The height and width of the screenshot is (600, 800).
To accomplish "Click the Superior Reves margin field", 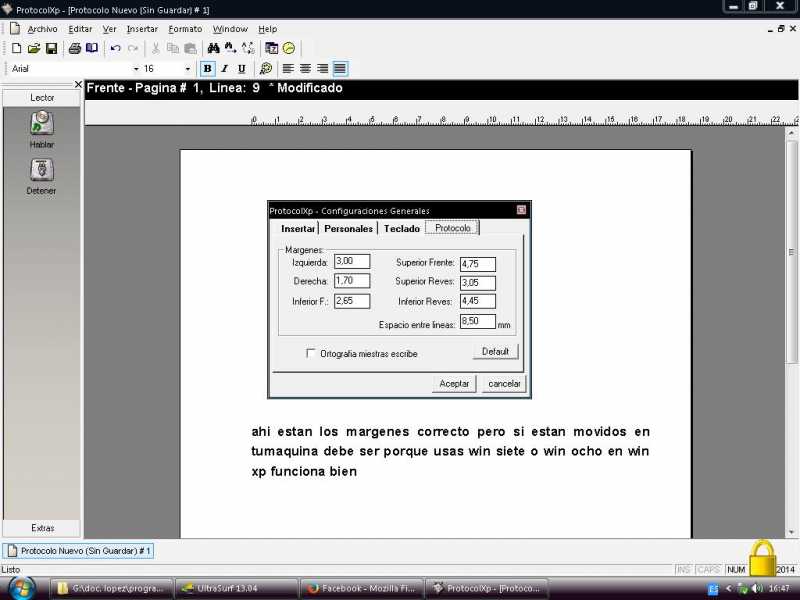I will 478,283.
